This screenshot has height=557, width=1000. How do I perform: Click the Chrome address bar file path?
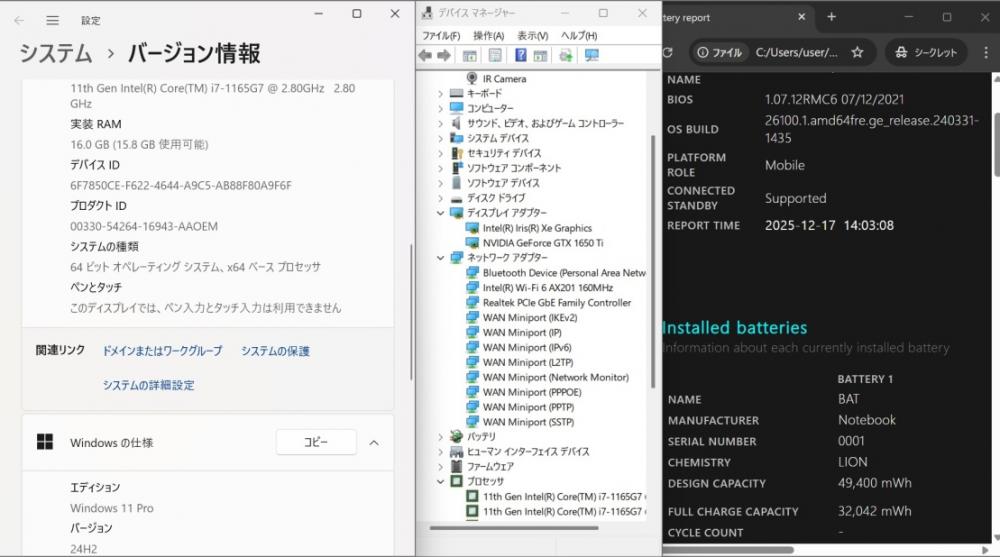tap(797, 52)
